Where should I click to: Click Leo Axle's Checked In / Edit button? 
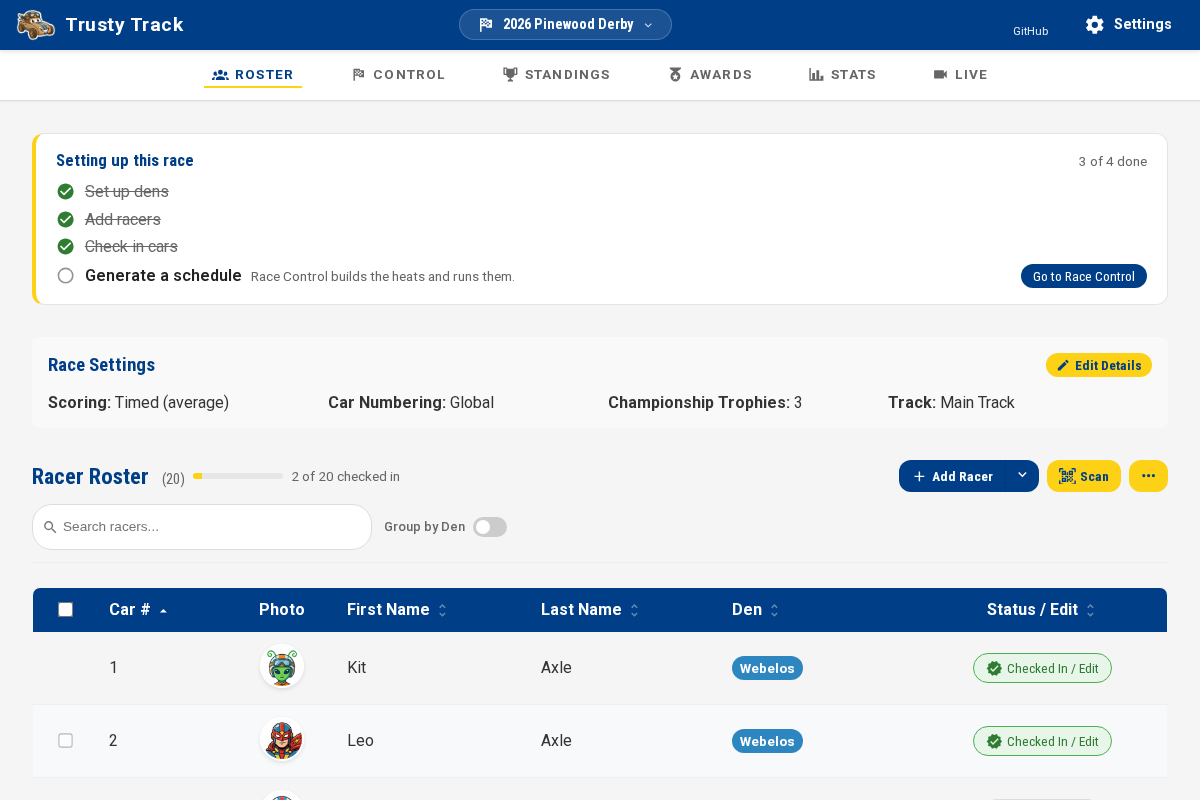click(x=1042, y=741)
